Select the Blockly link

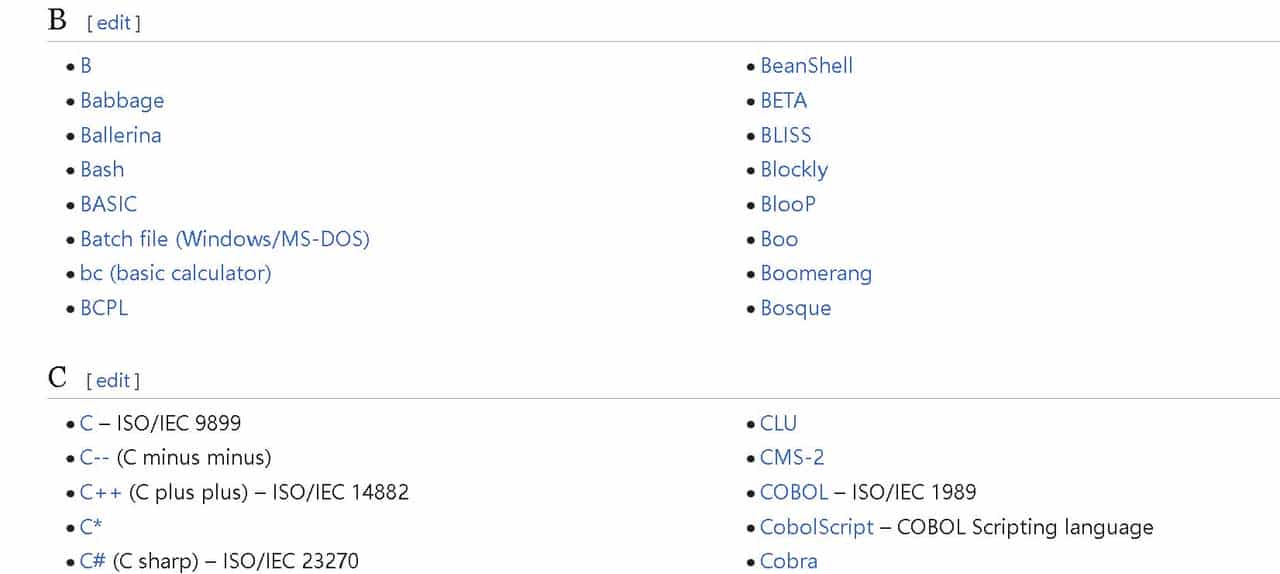tap(794, 170)
